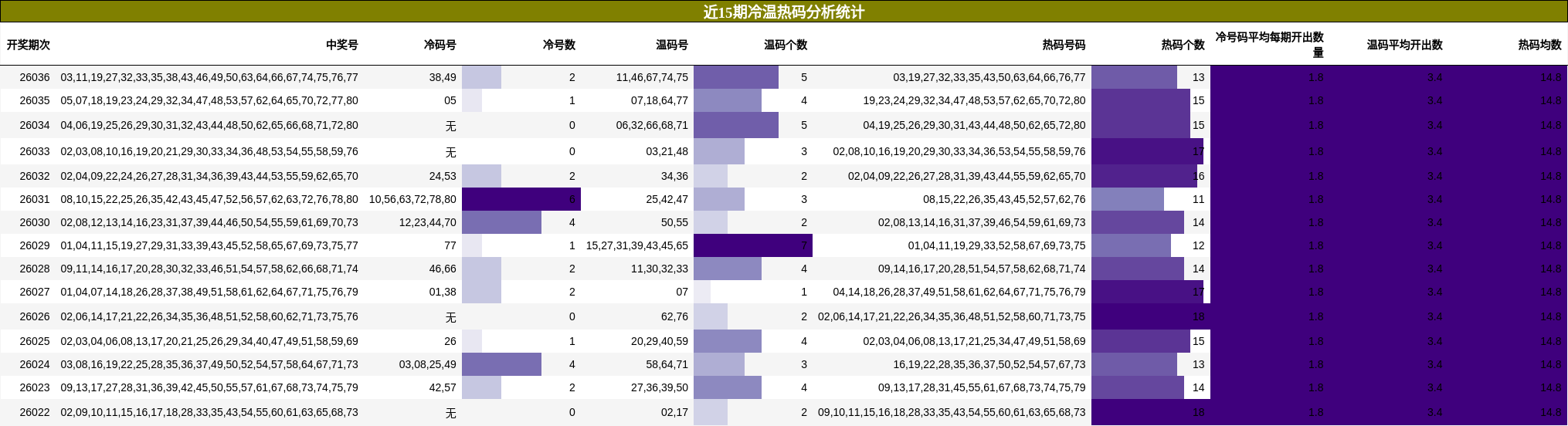This screenshot has height=426, width=1568.
Task: Select hot numbers in row 26031
Action: click(1004, 199)
